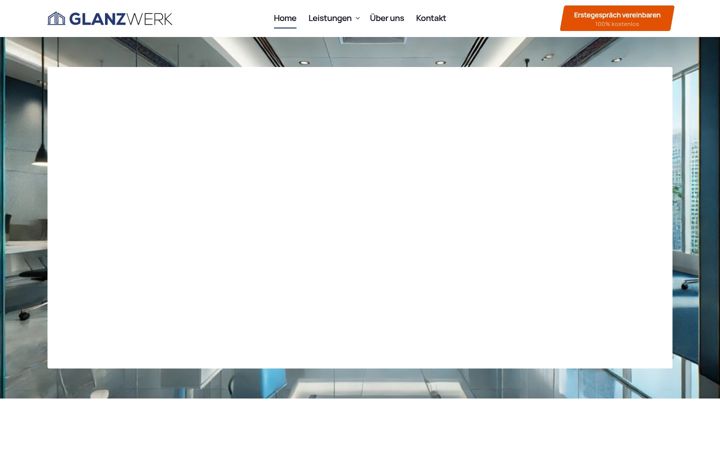
Task: Open the Glanzwerk logo homepage link
Action: click(x=110, y=19)
